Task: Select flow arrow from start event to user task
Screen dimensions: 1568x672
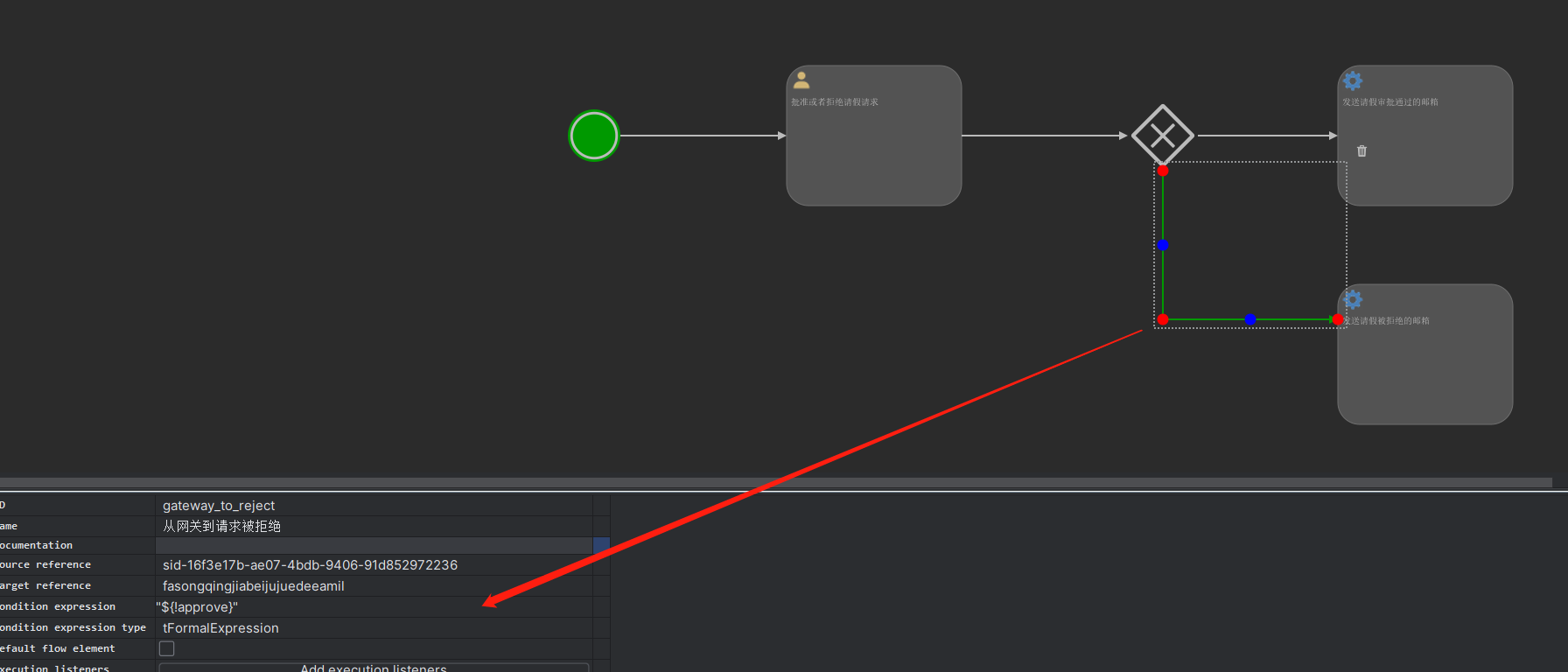Action: pyautogui.click(x=703, y=136)
